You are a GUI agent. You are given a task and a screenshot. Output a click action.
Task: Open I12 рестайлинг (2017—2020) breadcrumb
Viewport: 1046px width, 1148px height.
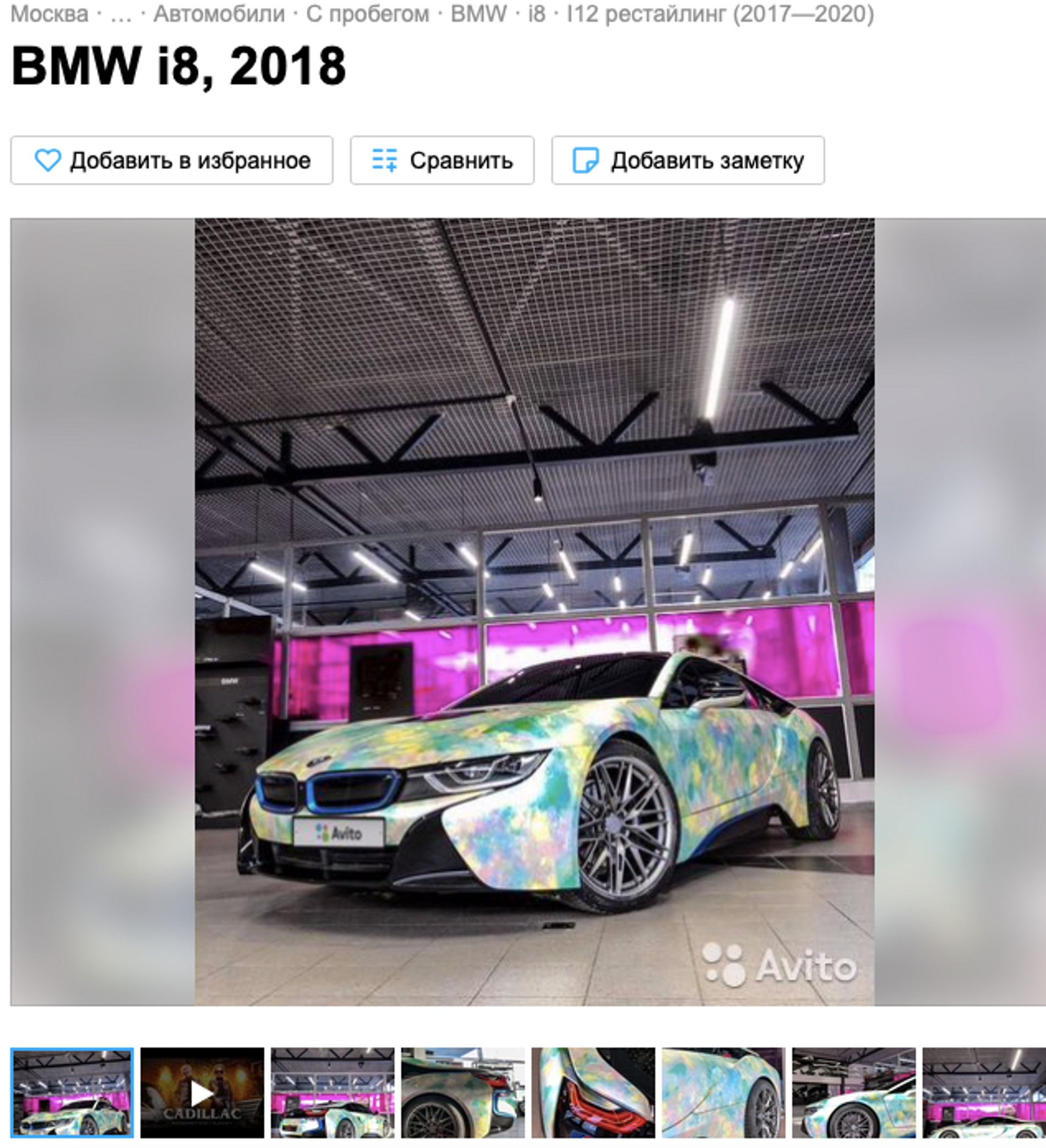[x=720, y=14]
